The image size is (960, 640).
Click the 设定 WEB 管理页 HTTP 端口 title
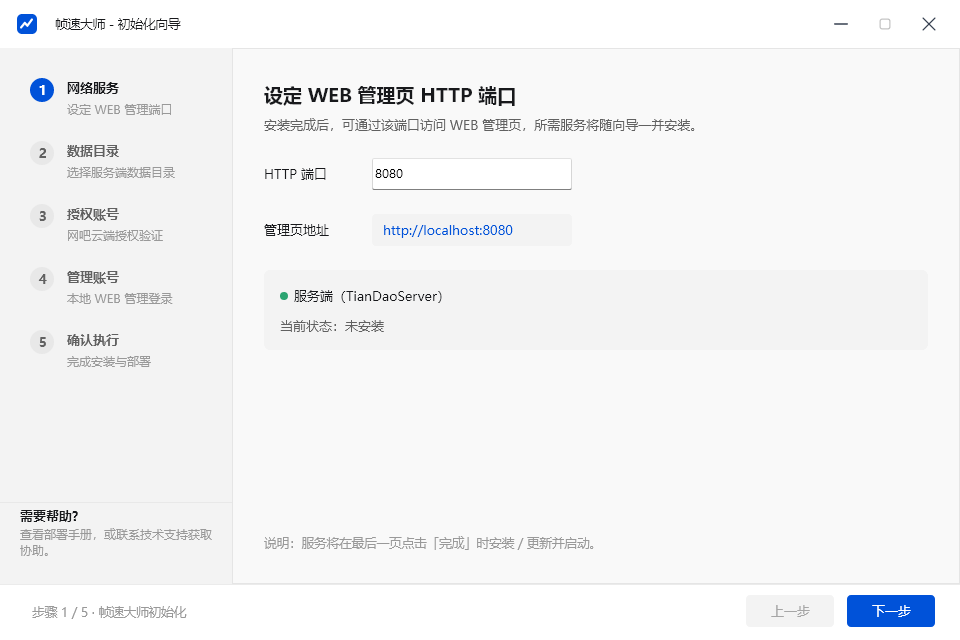click(x=390, y=96)
